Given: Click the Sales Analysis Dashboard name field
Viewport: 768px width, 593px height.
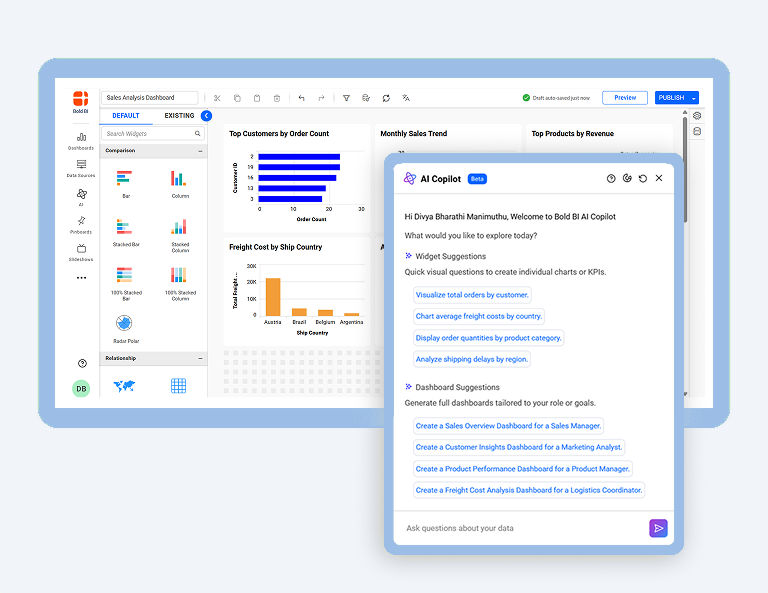Looking at the screenshot, I should pyautogui.click(x=149, y=97).
